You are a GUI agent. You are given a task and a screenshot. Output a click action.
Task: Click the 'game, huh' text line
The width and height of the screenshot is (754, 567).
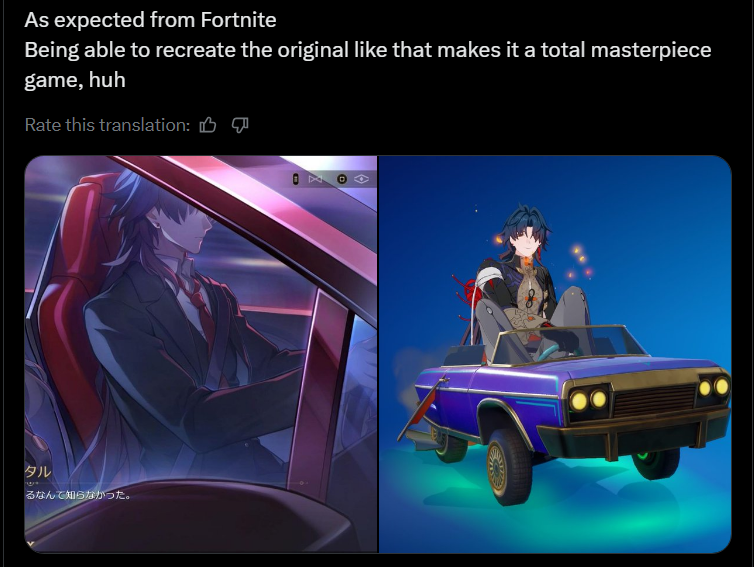(75, 80)
